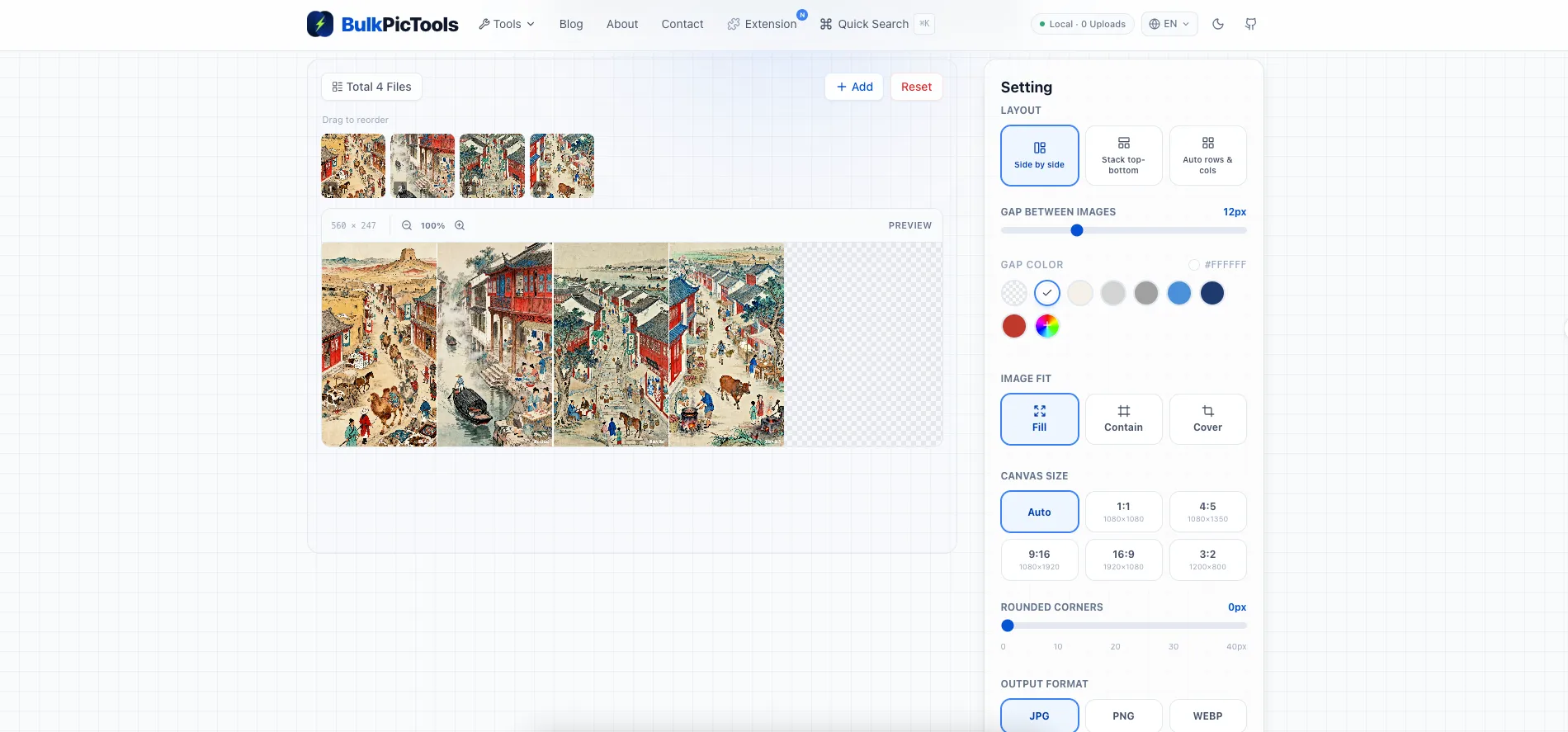This screenshot has width=1568, height=732.
Task: Click the Total 4 Files list icon
Action: tap(338, 87)
